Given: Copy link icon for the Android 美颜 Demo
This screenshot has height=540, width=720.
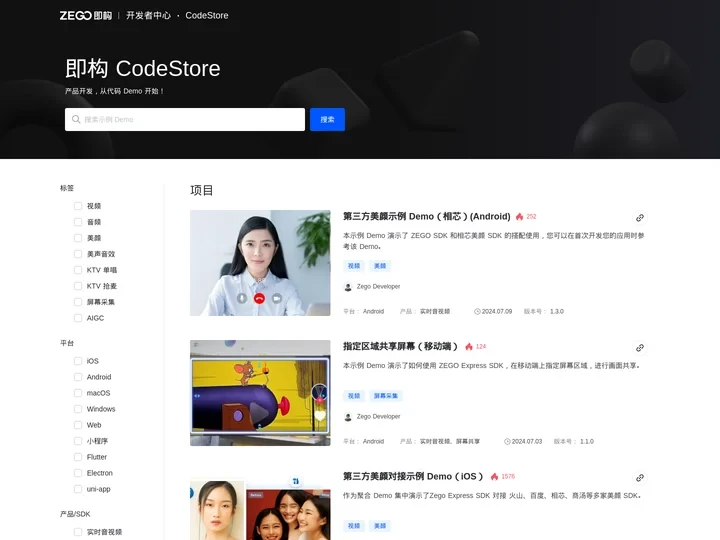Looking at the screenshot, I should pyautogui.click(x=640, y=218).
